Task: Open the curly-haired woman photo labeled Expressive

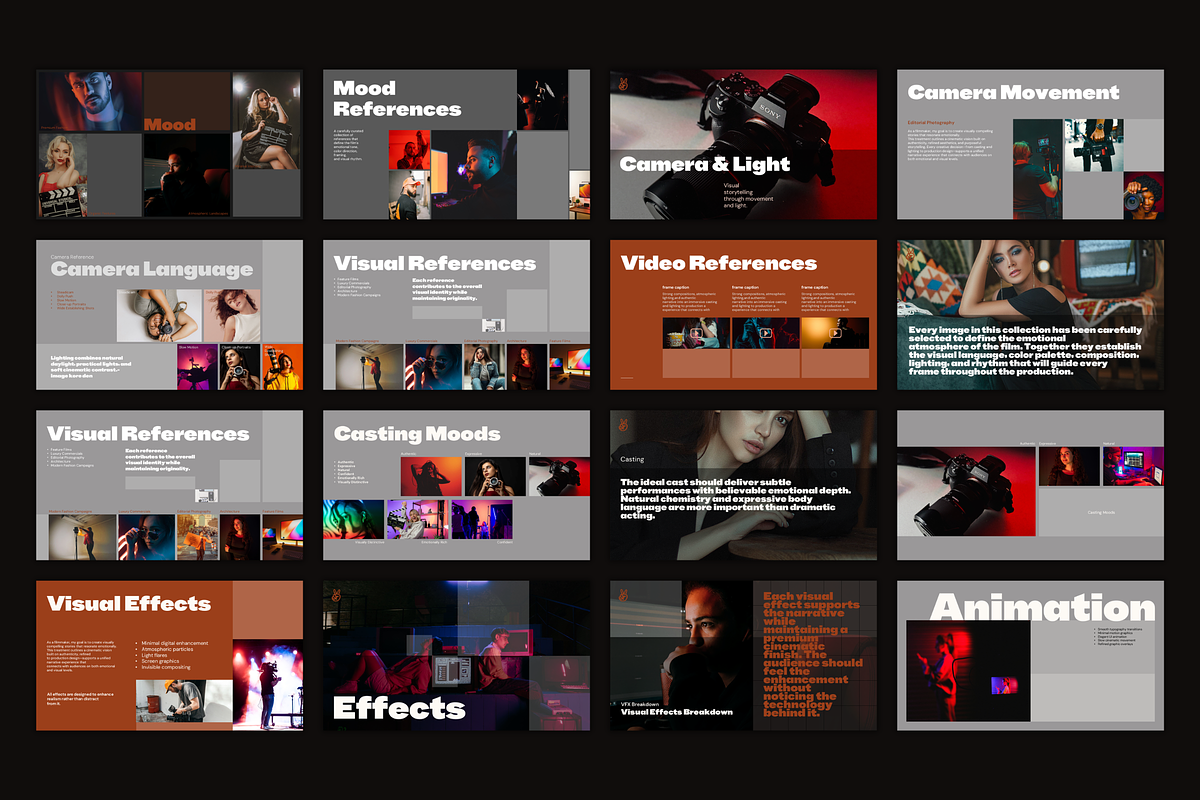Action: click(1069, 466)
